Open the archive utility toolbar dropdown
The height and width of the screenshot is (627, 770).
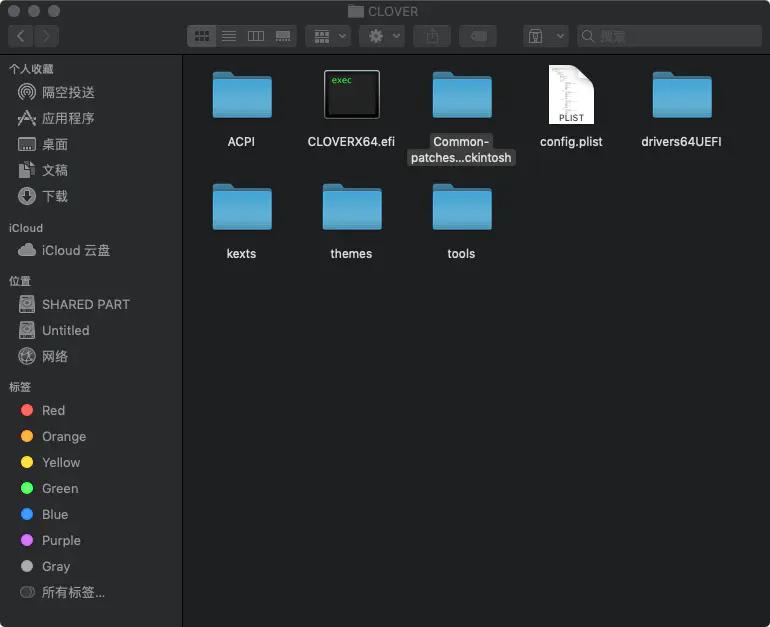click(546, 36)
